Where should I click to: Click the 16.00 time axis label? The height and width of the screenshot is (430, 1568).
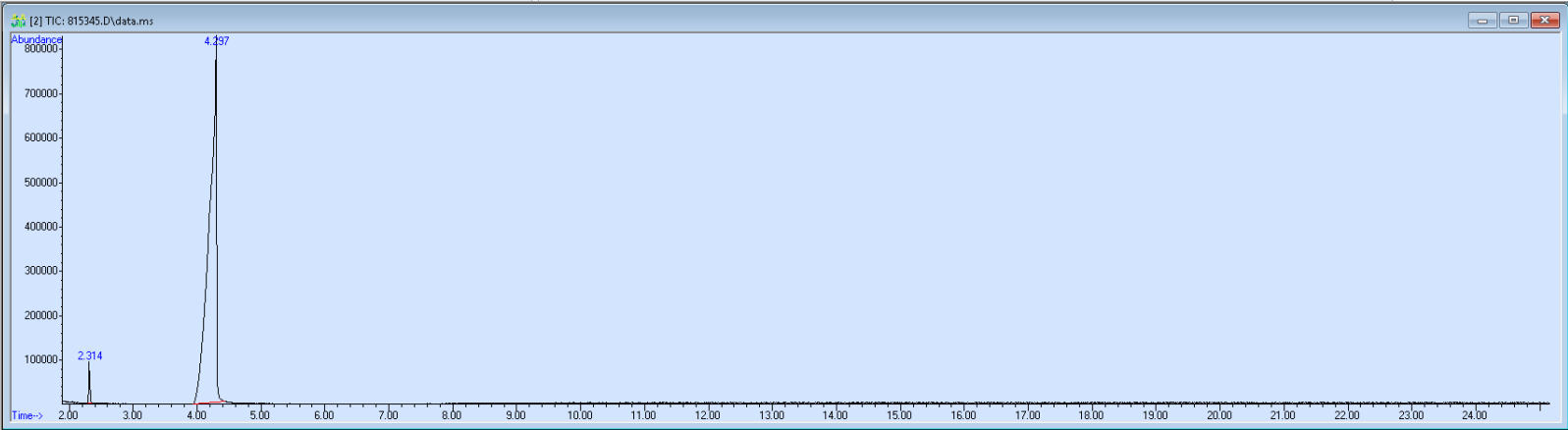[x=963, y=415]
